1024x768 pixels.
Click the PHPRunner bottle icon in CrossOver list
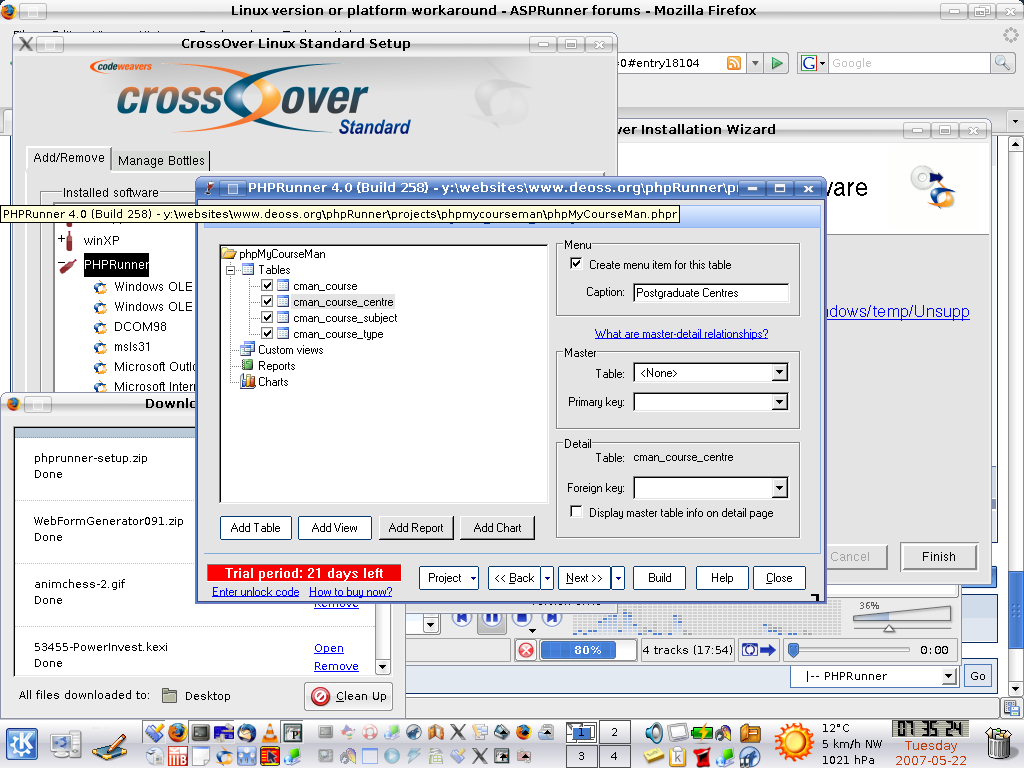[x=67, y=265]
